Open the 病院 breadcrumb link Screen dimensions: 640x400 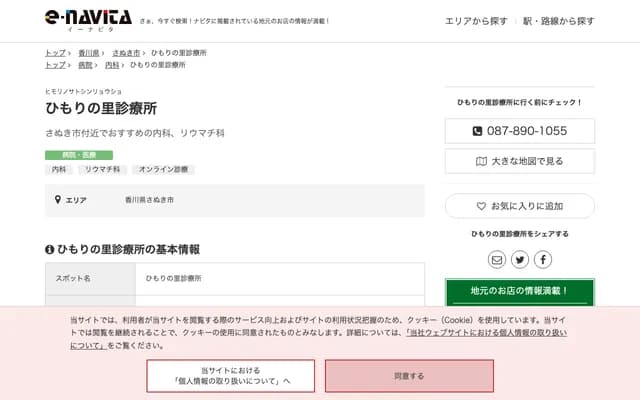(x=86, y=64)
